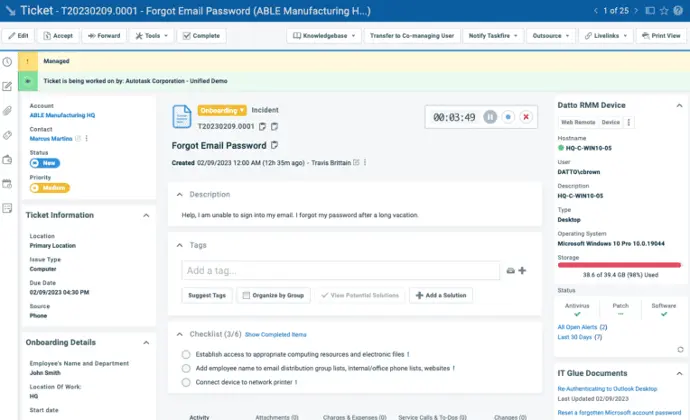690x420 pixels.
Task: Open the Attachments (0) tab
Action: coord(277,417)
